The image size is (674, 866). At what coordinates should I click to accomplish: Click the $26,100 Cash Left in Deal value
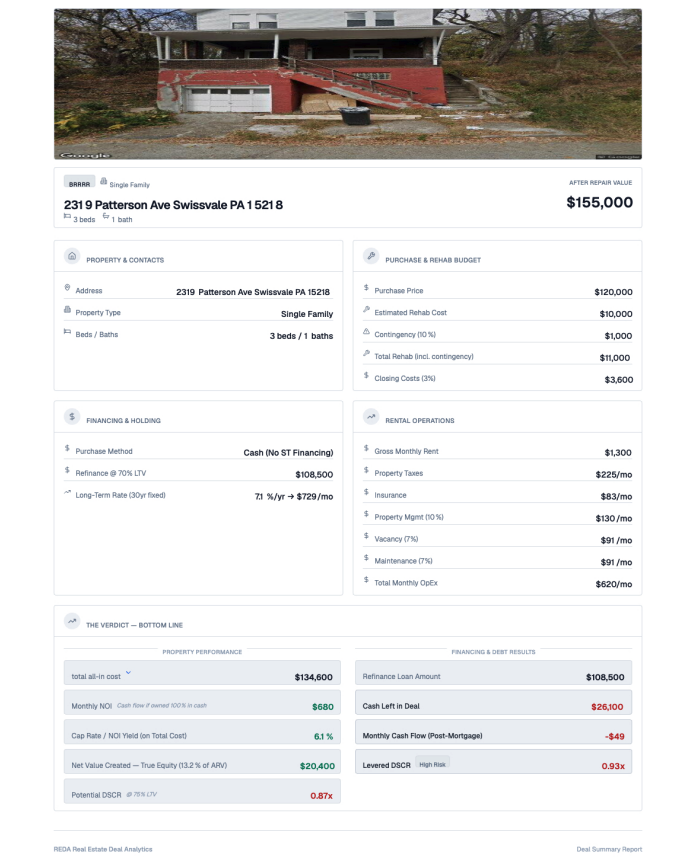click(x=607, y=707)
